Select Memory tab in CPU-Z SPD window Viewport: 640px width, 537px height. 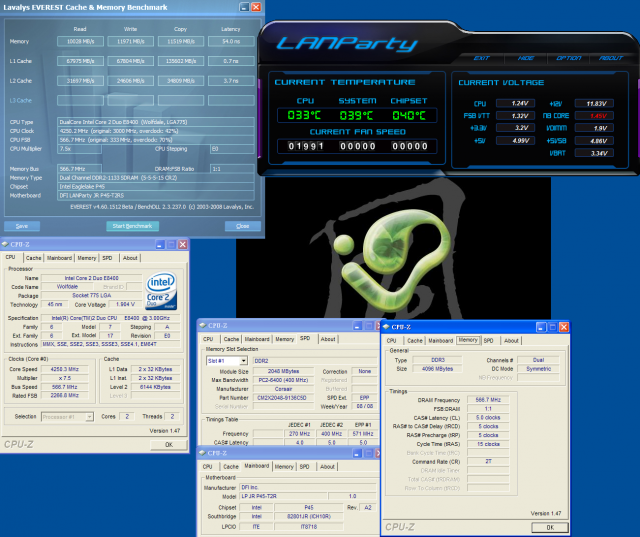click(284, 339)
